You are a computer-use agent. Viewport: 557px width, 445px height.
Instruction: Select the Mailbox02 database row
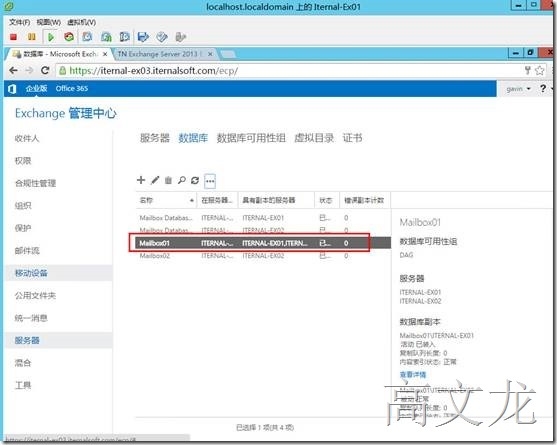pyautogui.click(x=263, y=256)
